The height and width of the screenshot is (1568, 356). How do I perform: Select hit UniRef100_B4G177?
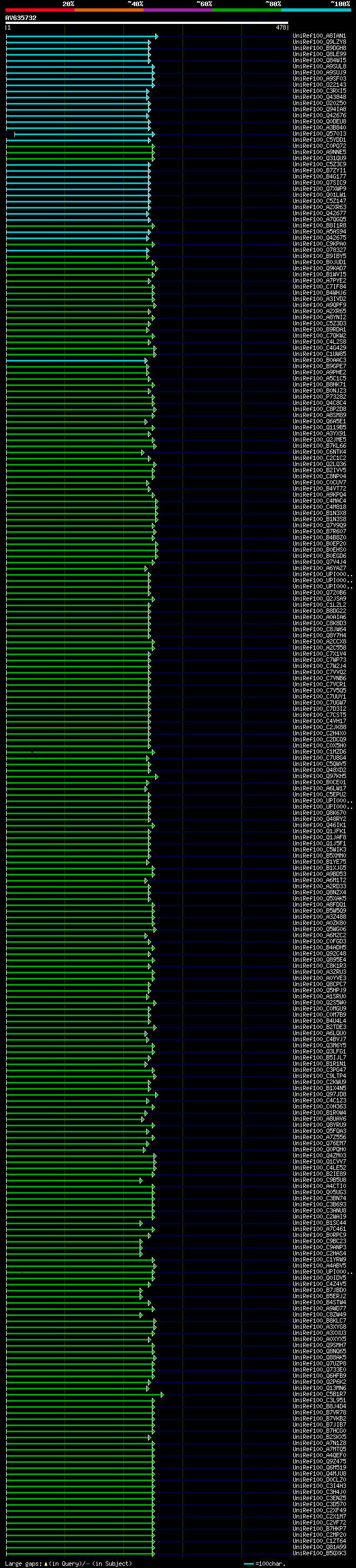319,176
